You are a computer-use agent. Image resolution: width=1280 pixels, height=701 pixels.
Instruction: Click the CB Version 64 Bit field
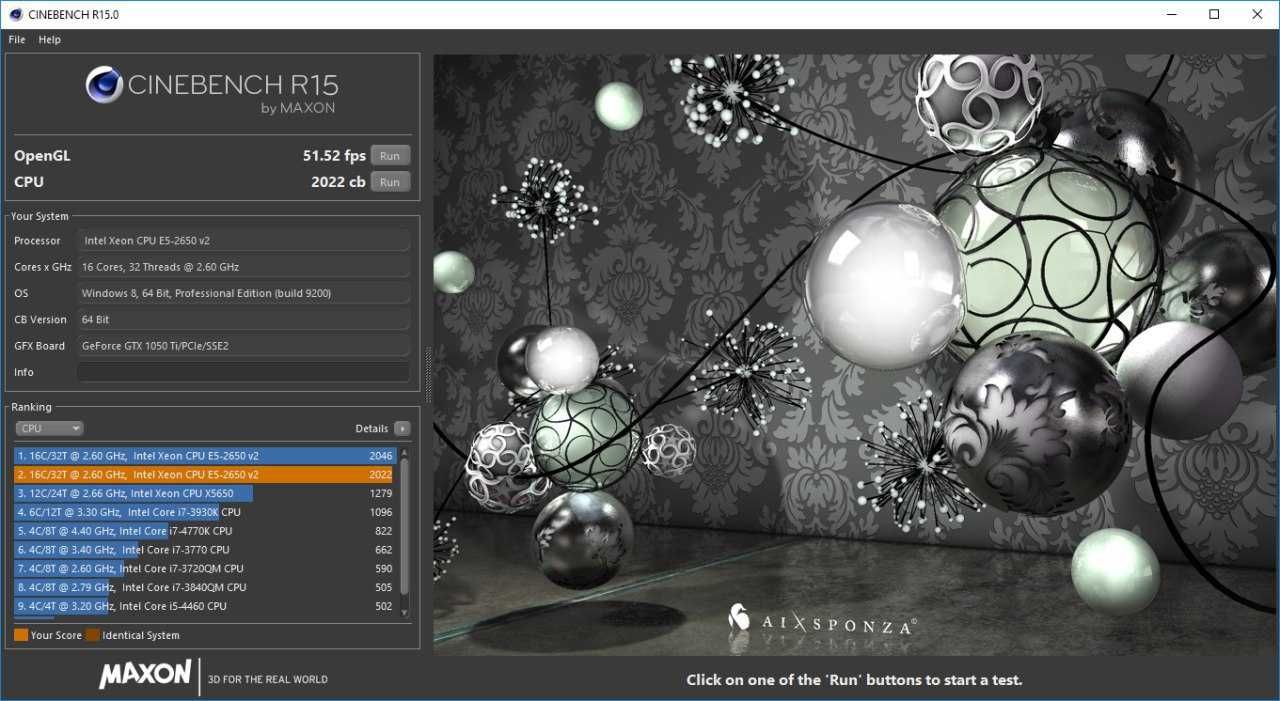[243, 320]
